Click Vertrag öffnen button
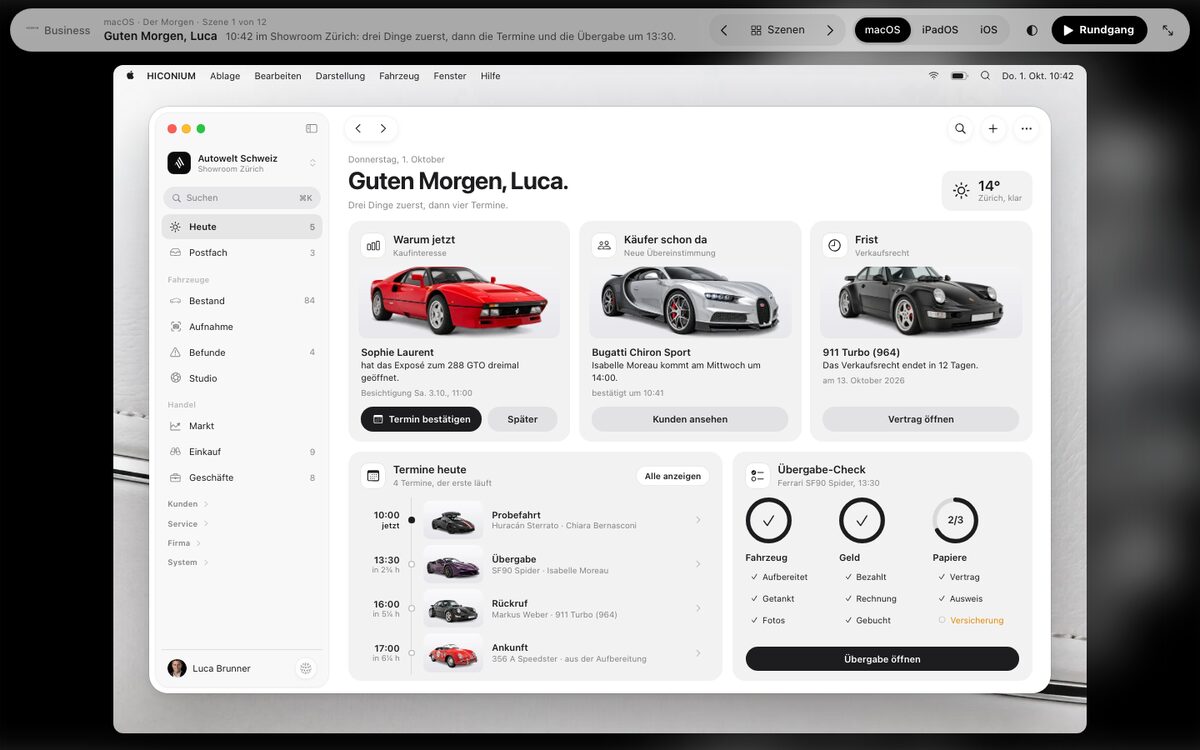 [921, 419]
